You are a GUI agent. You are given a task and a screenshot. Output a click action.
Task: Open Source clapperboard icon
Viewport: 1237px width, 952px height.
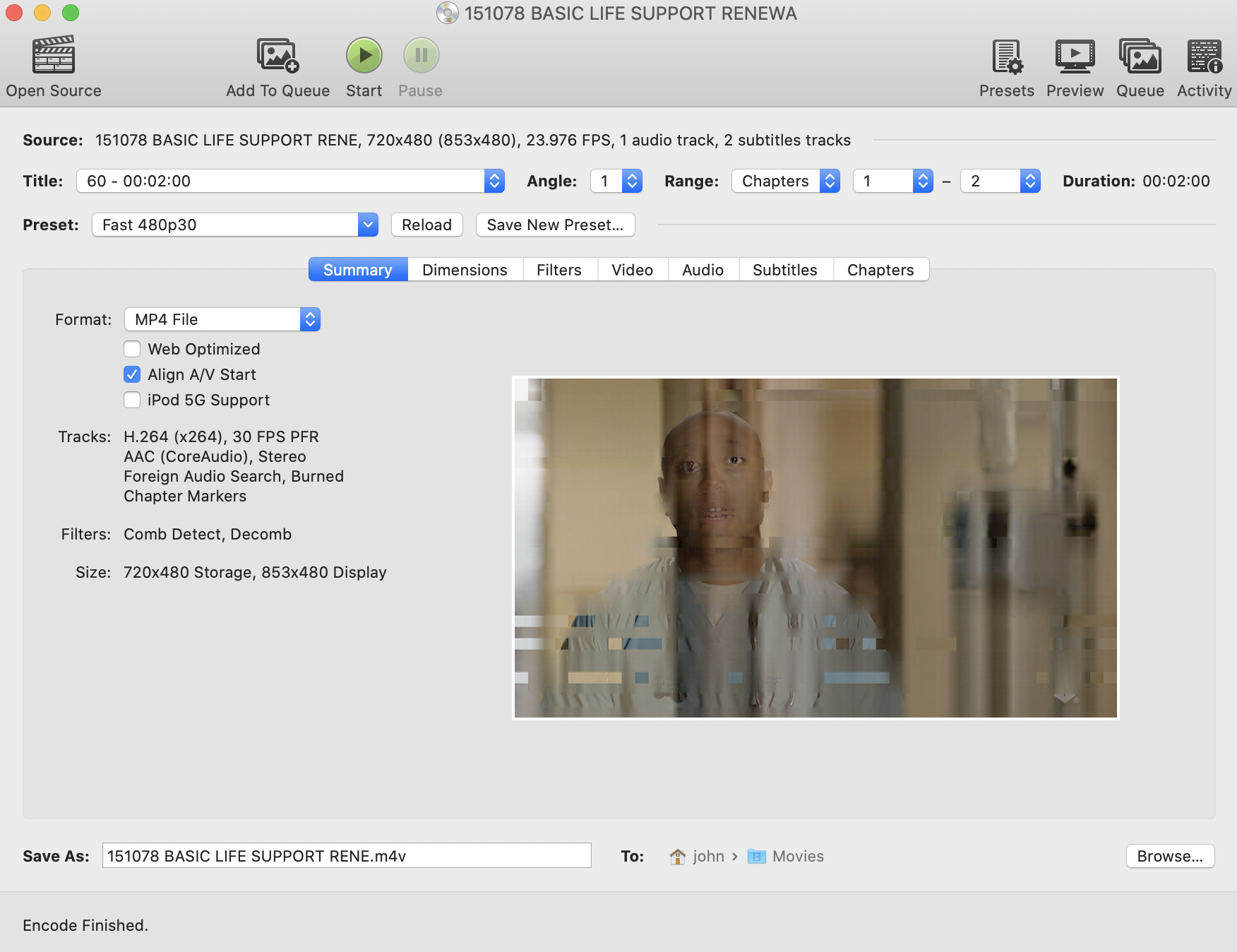point(54,55)
